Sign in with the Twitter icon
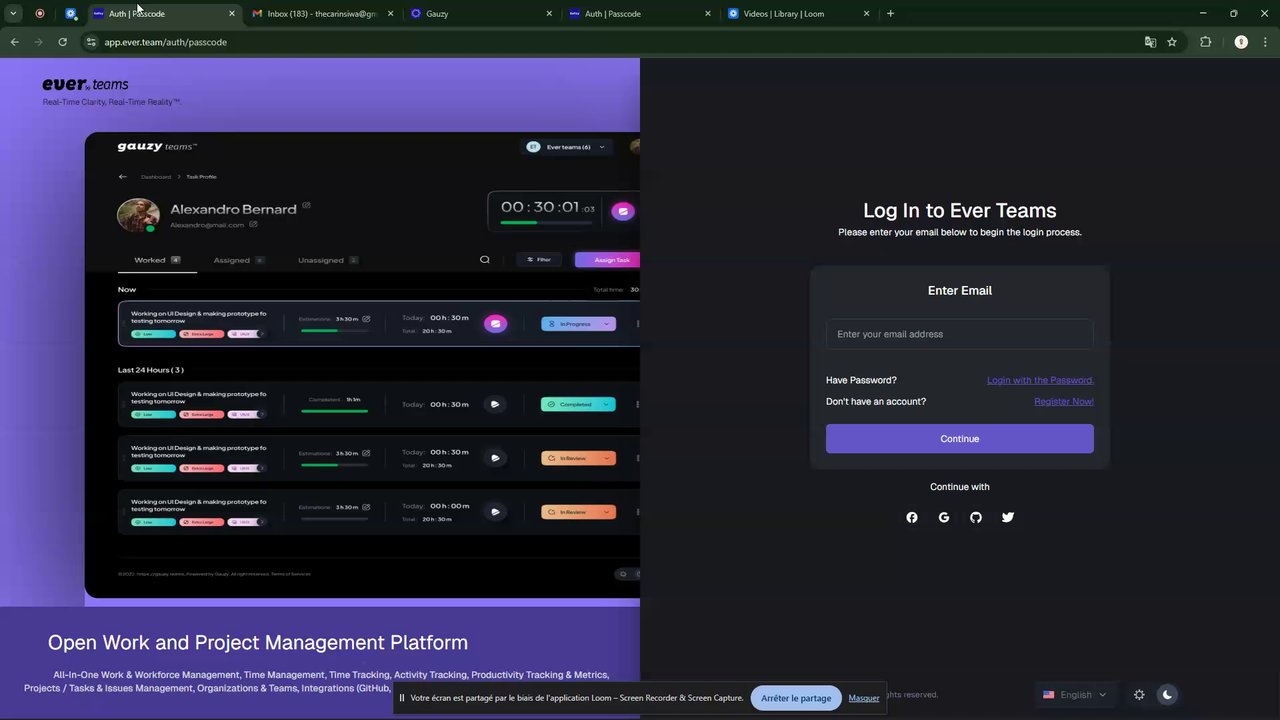The image size is (1280, 720). click(1008, 517)
